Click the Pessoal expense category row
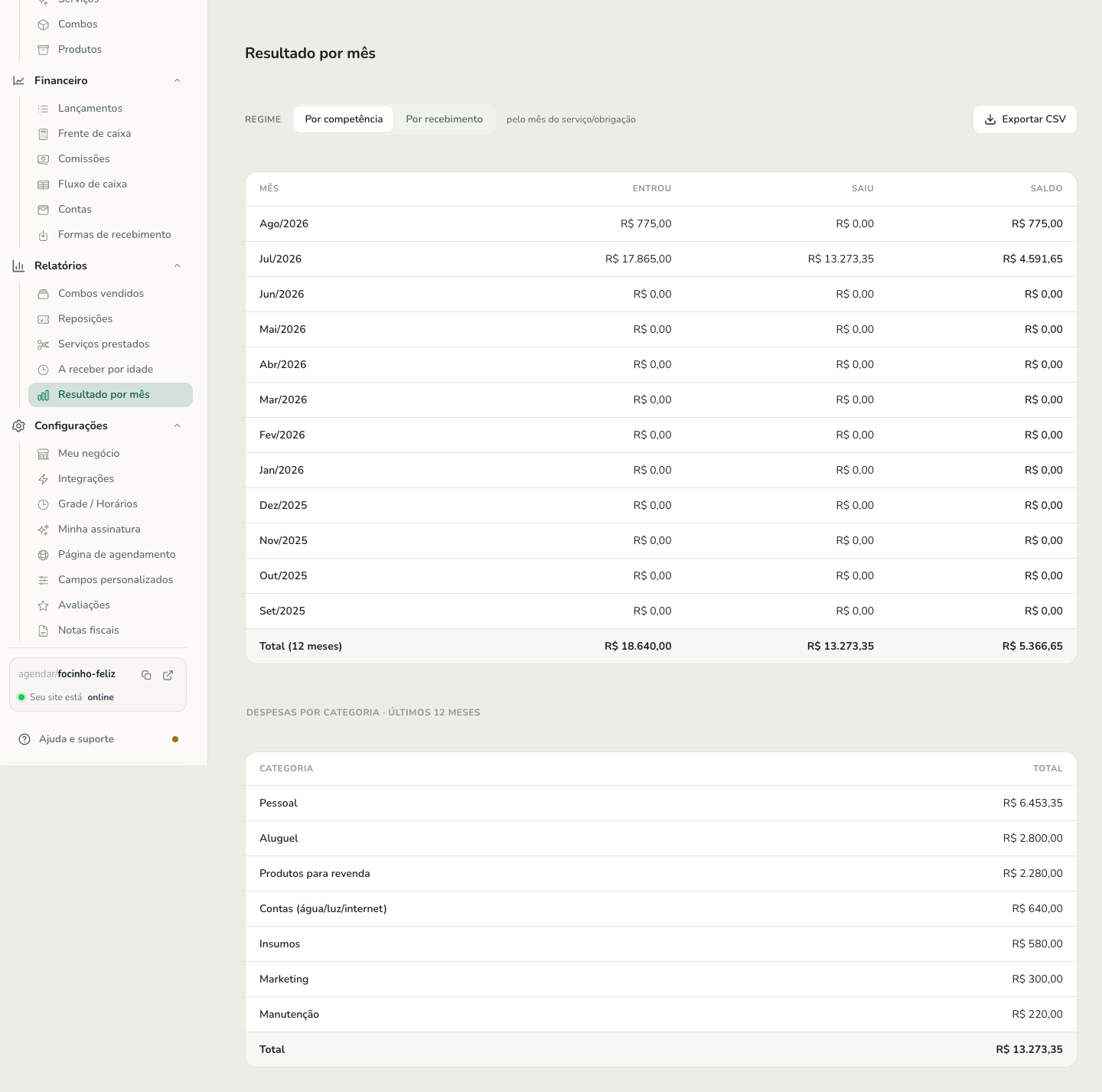 coord(661,804)
